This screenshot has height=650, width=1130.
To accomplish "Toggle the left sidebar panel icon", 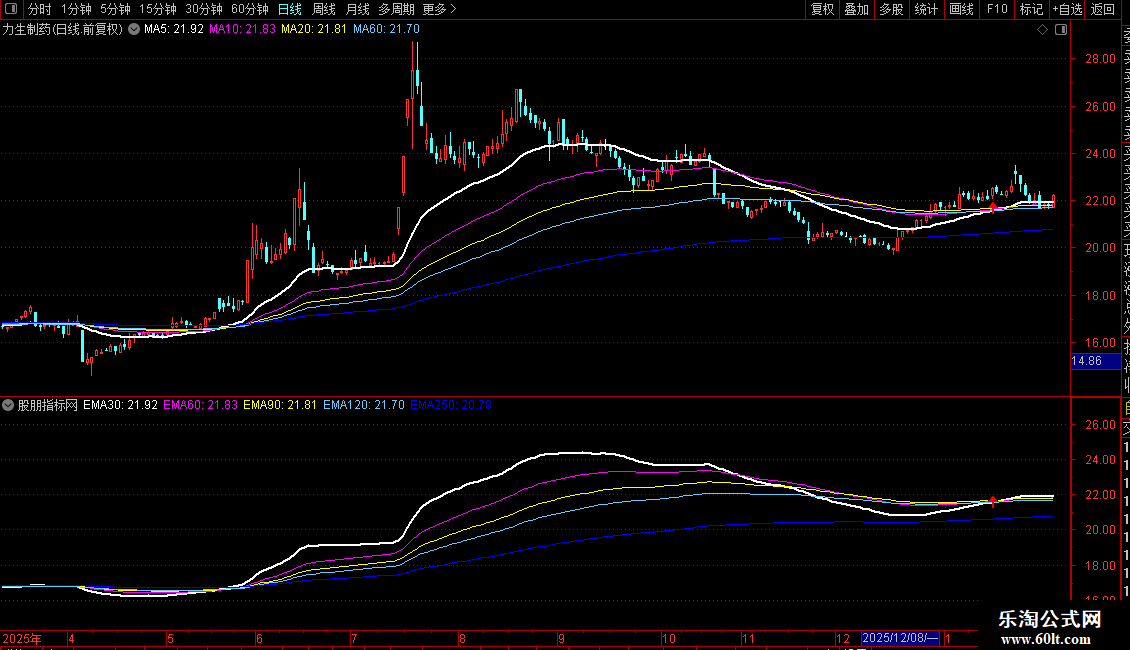I will (9, 9).
